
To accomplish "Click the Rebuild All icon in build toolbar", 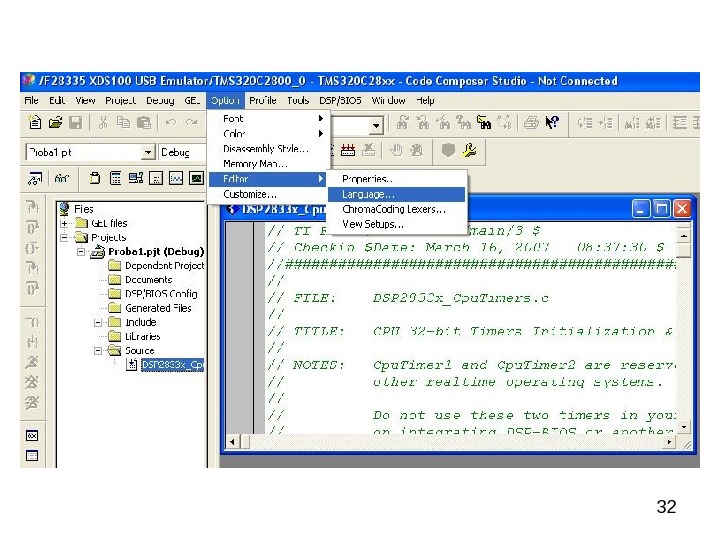I will pos(348,150).
